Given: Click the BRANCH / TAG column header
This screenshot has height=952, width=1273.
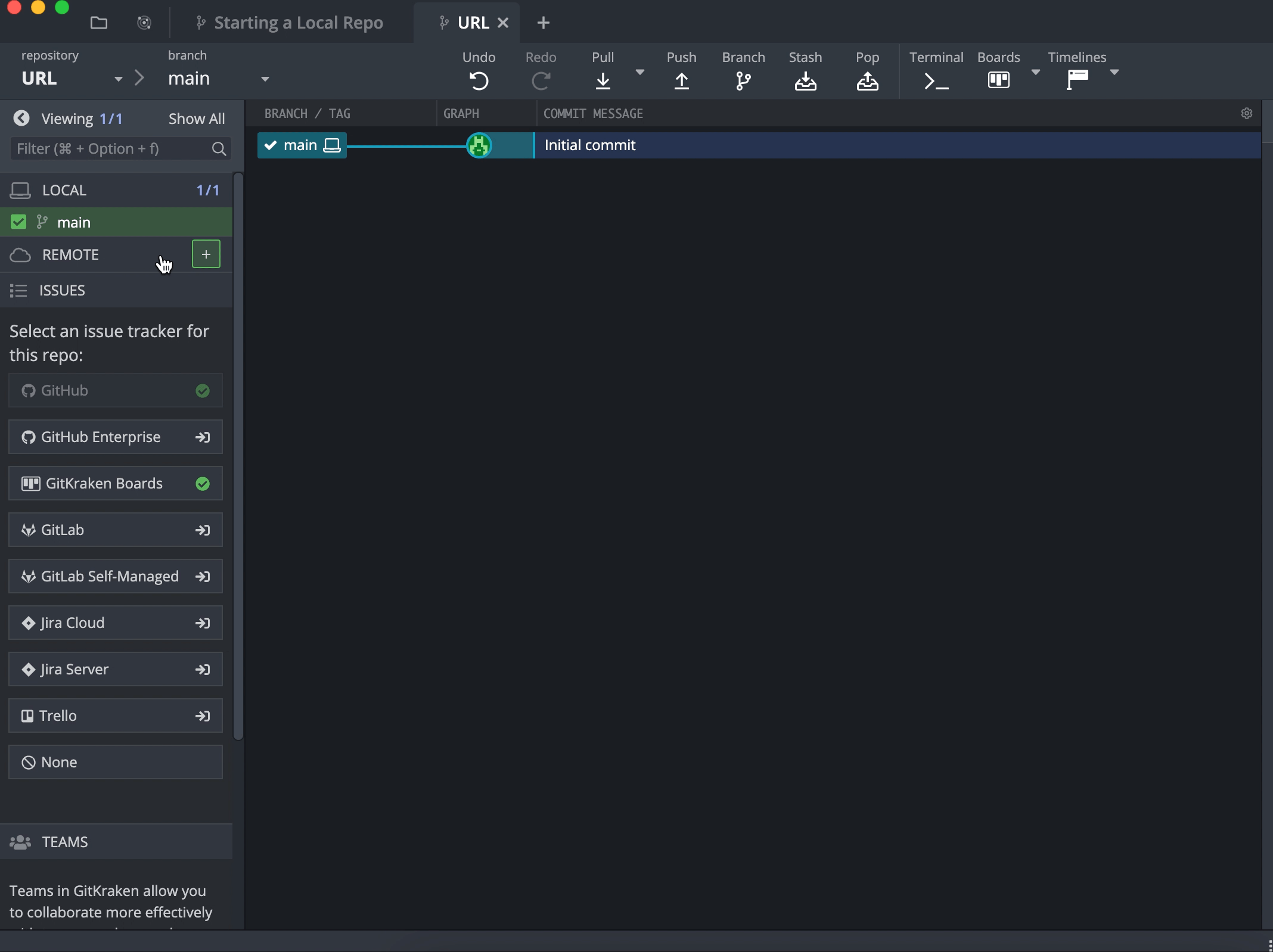Looking at the screenshot, I should (307, 113).
